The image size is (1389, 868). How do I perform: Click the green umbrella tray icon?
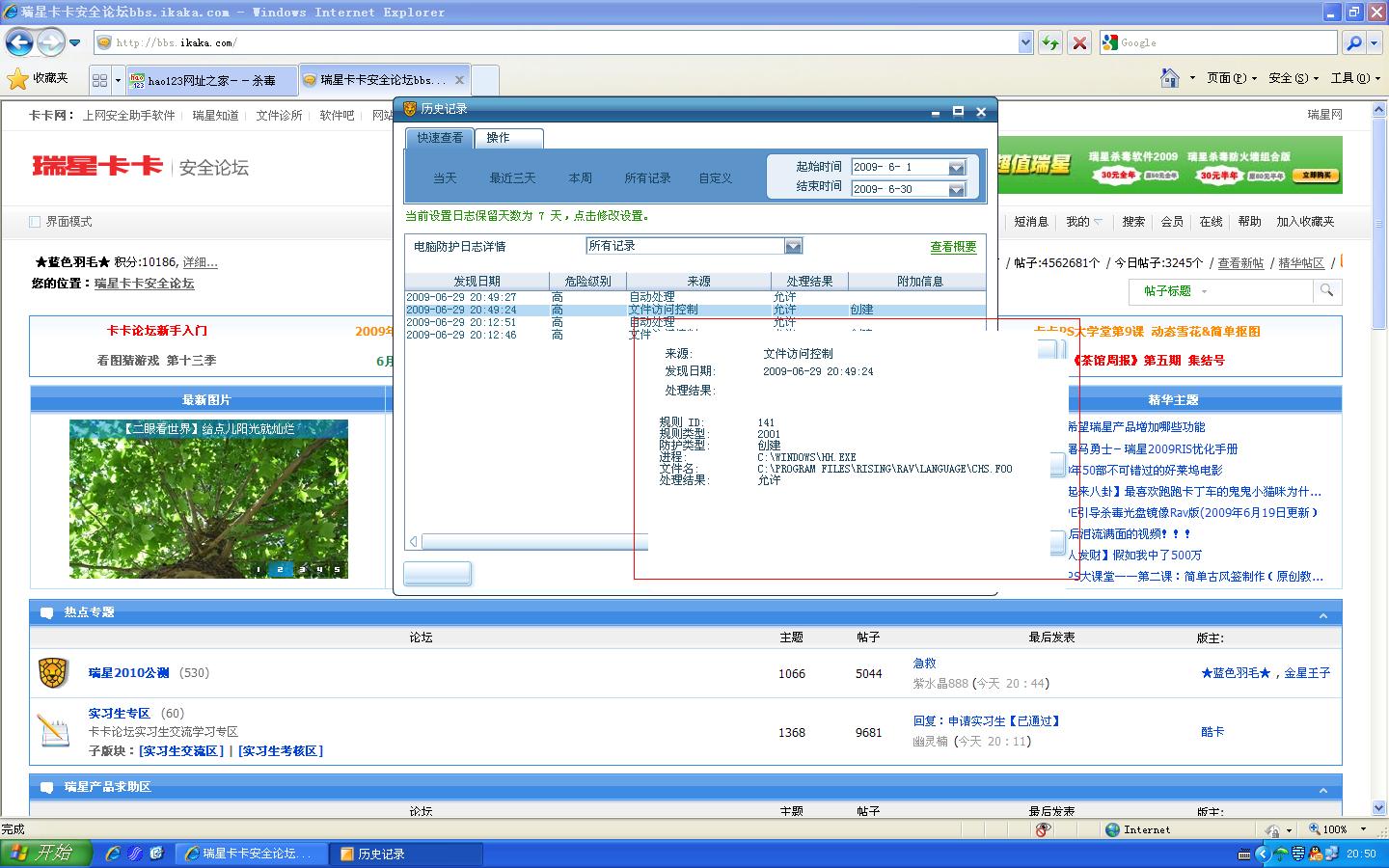[1280, 854]
